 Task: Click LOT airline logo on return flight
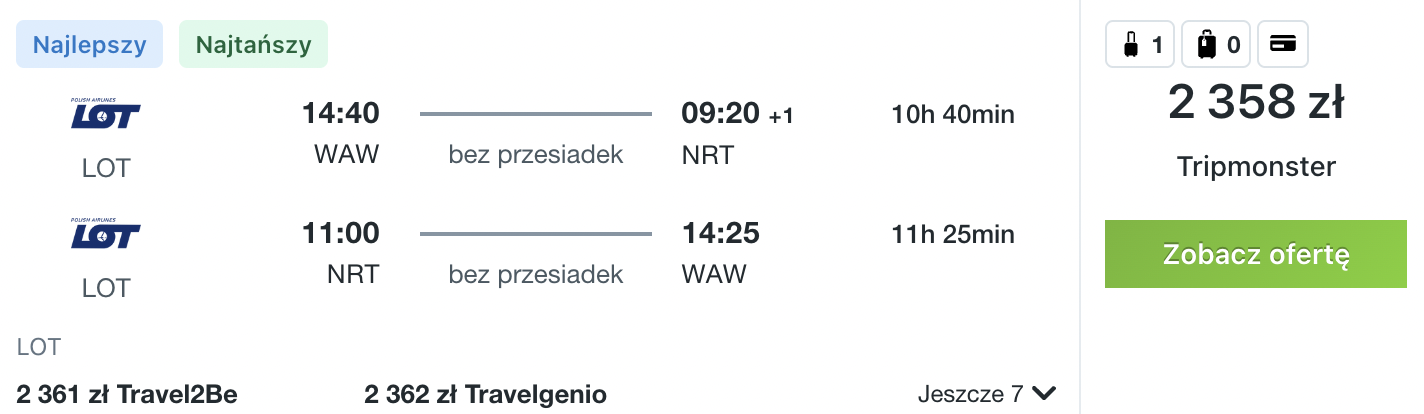106,235
